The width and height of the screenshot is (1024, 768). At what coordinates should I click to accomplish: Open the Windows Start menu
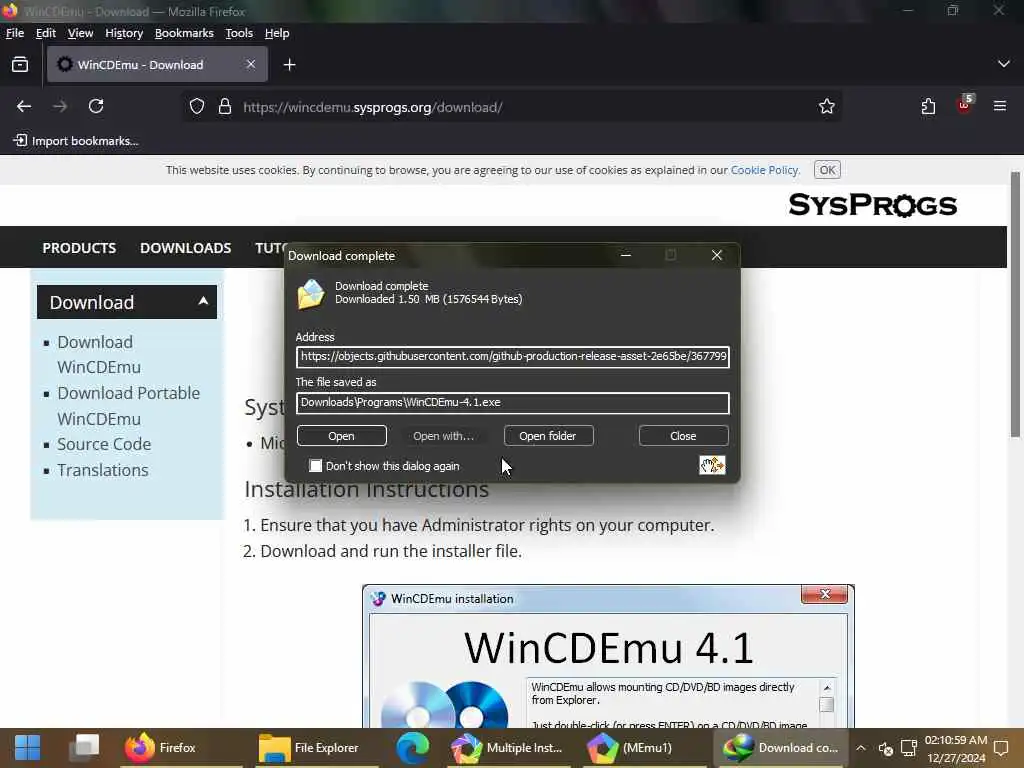[27, 748]
